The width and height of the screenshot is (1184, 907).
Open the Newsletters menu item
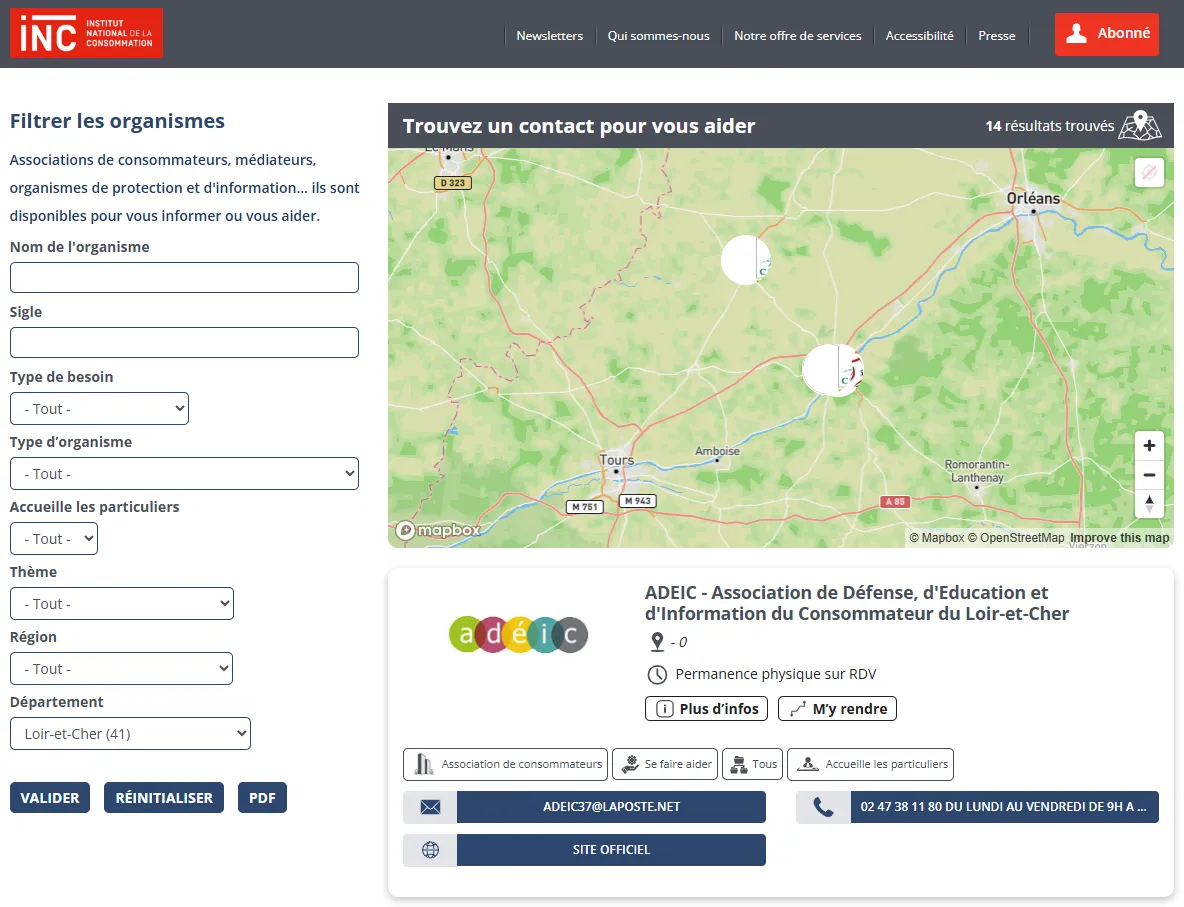tap(550, 35)
